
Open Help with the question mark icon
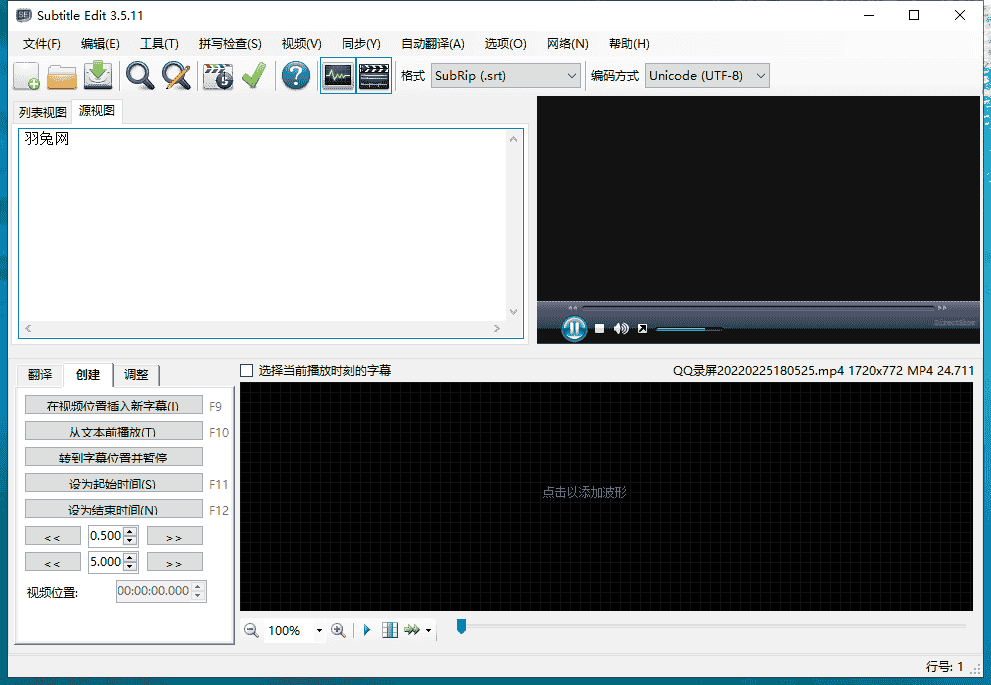296,76
